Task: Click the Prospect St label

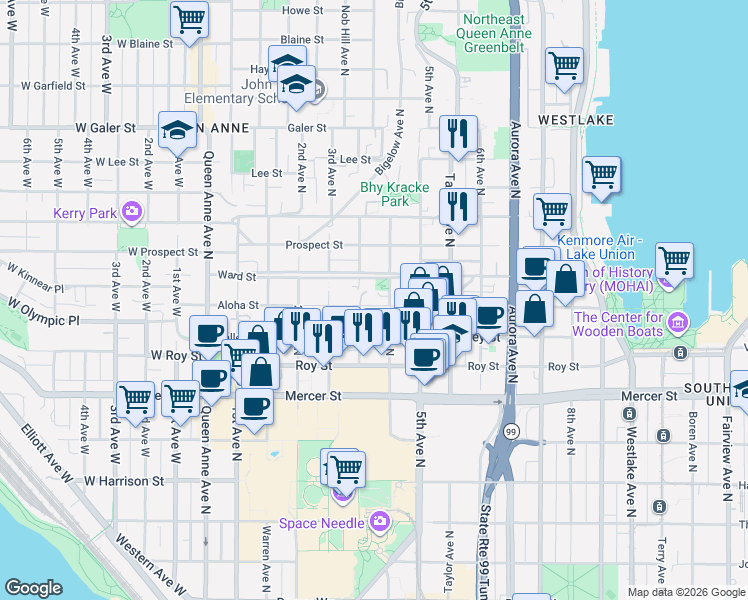Action: click(314, 245)
